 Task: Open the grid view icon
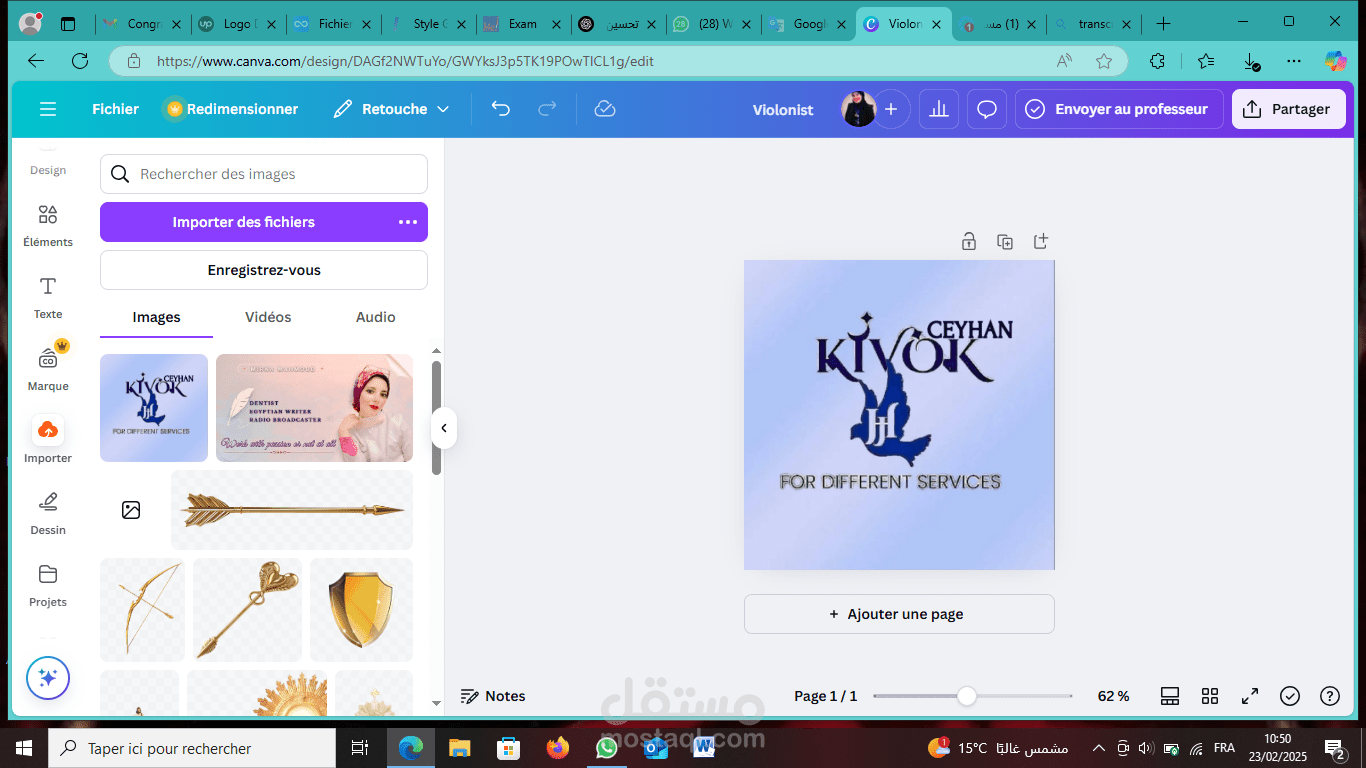click(1210, 696)
